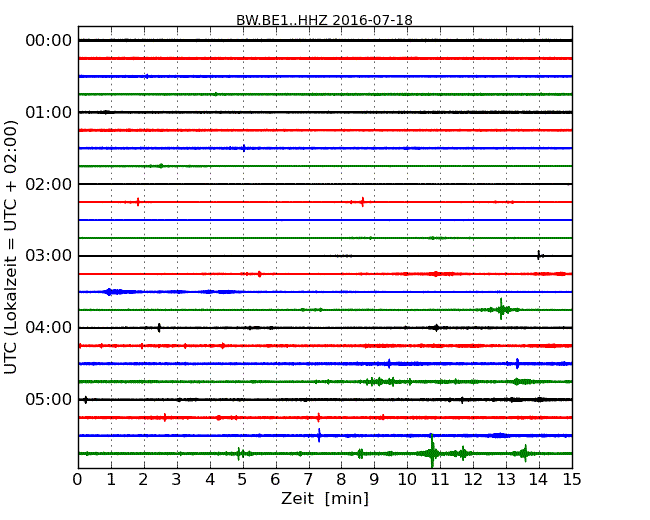Select x-axis tick label 9
This screenshot has width=650, height=520.
(374, 479)
